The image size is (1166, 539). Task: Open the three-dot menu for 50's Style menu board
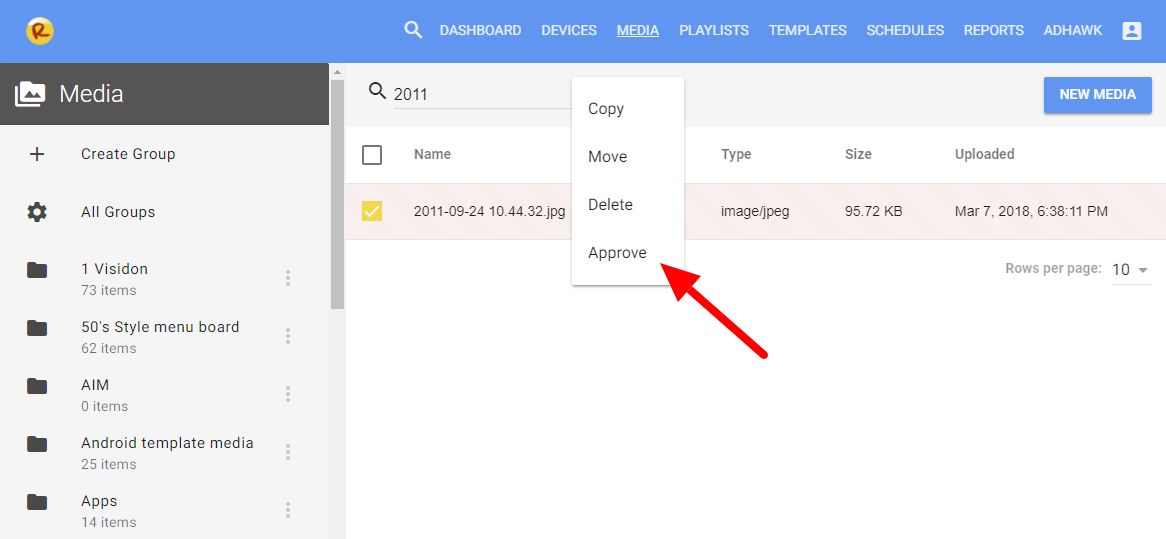point(288,336)
